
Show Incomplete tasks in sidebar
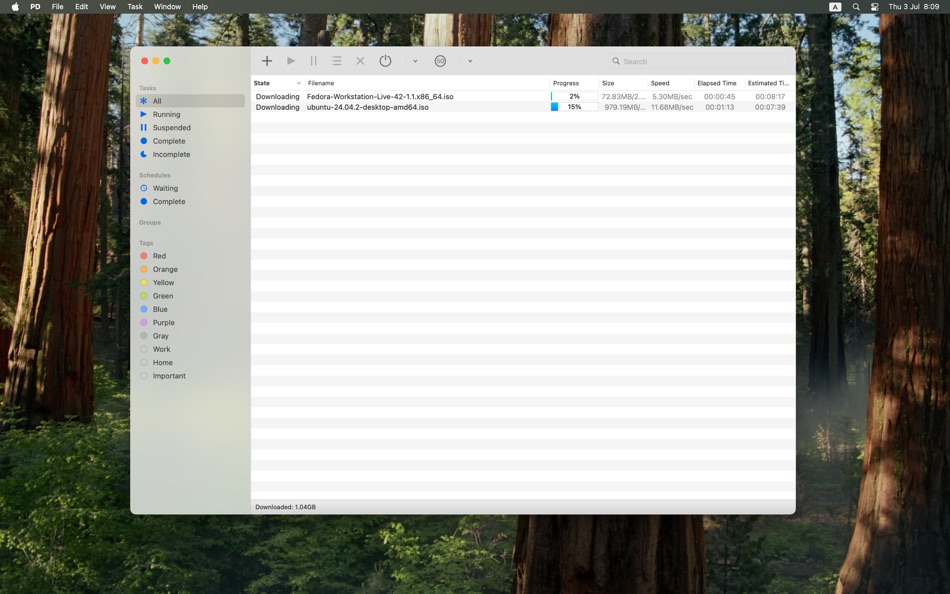191,154
